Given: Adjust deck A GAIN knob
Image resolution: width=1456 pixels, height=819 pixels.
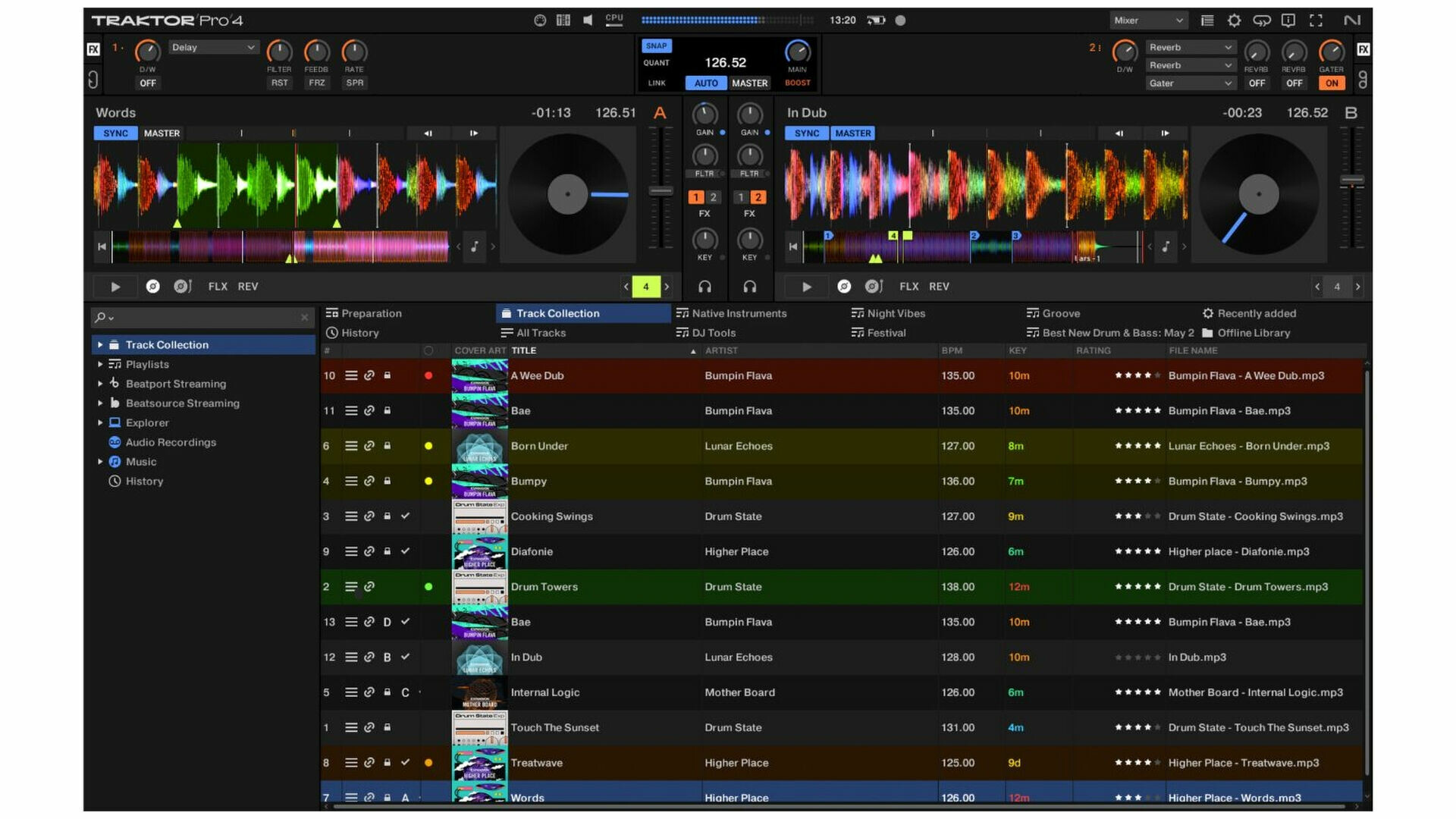Looking at the screenshot, I should (704, 115).
